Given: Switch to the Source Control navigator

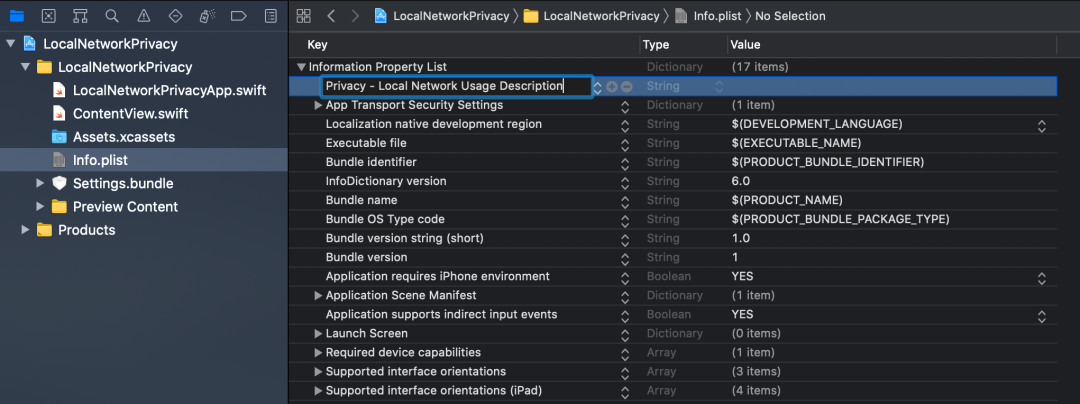Looking at the screenshot, I should click(x=49, y=16).
